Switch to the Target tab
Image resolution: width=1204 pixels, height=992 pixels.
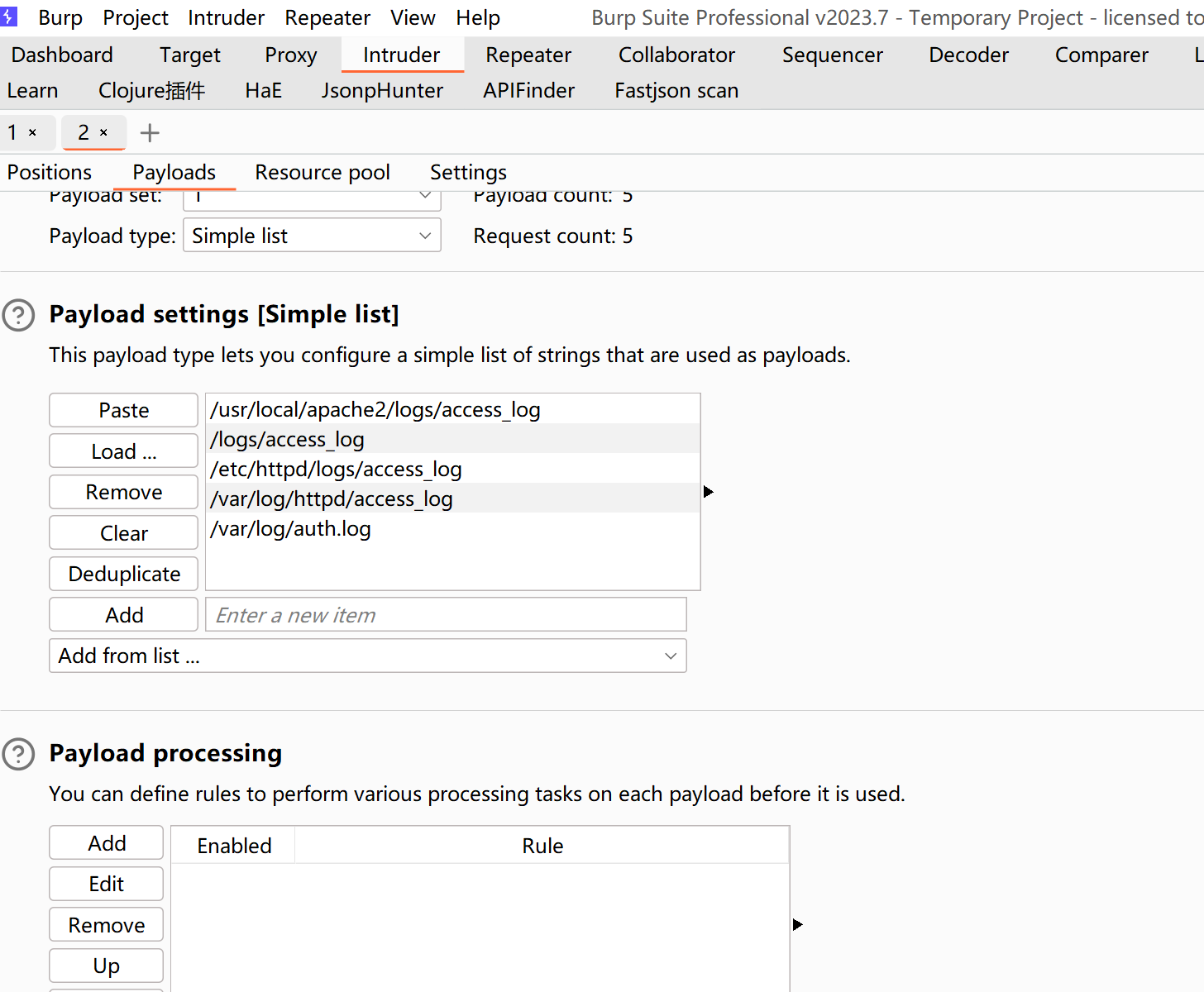tap(190, 55)
